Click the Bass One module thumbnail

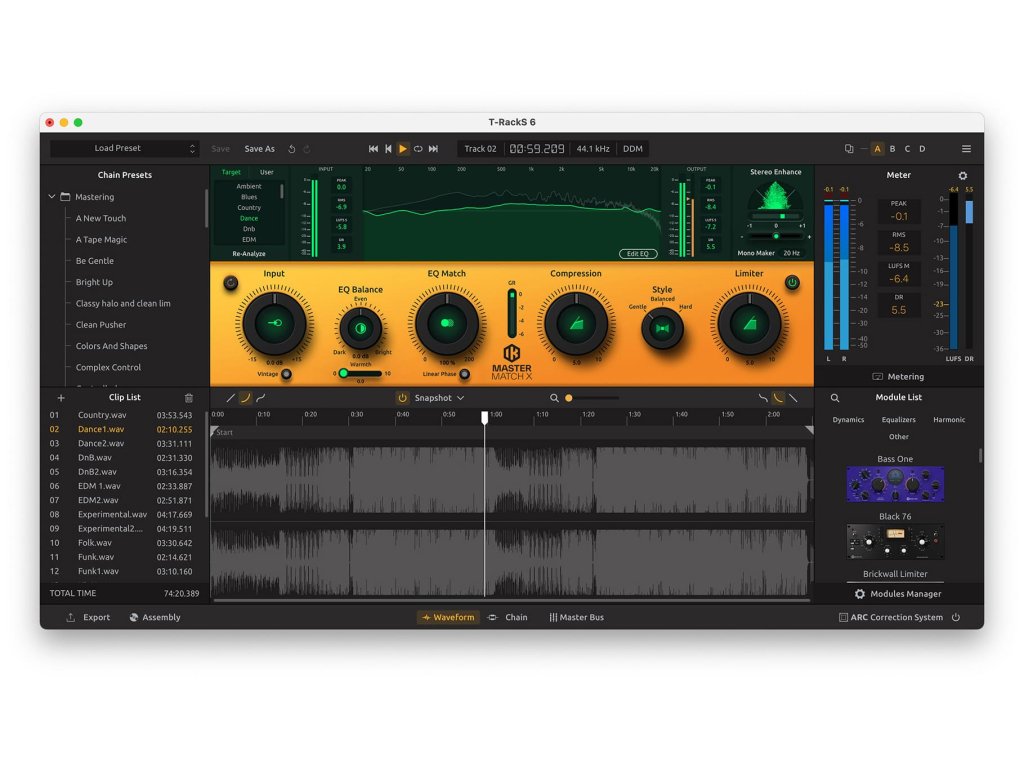click(x=895, y=484)
